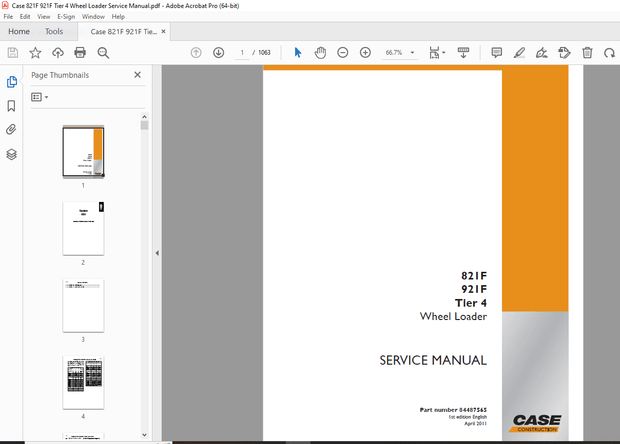Click the 66.7% zoom field
Image resolution: width=620 pixels, height=444 pixels.
[394, 53]
